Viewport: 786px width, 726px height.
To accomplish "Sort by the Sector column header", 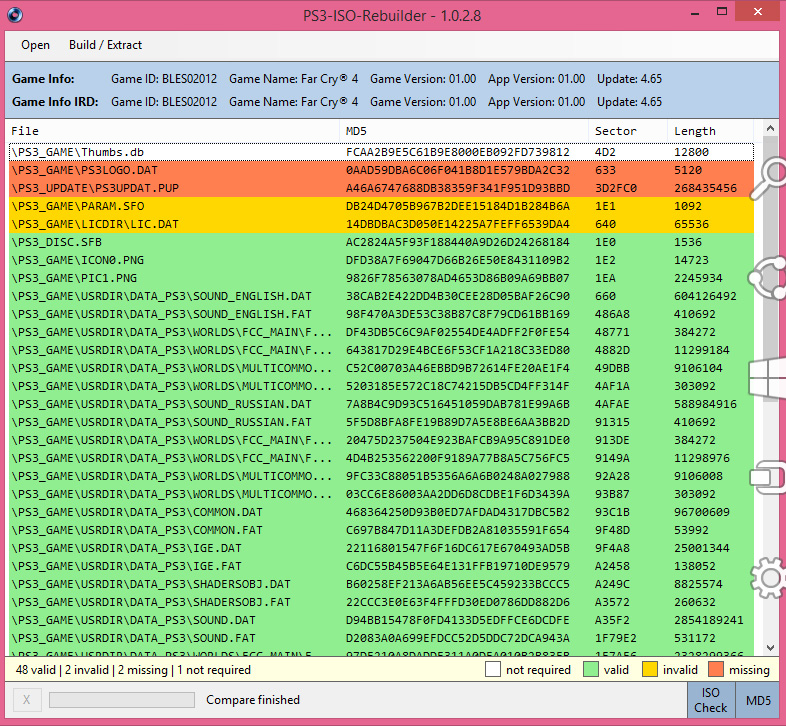I will pyautogui.click(x=628, y=131).
